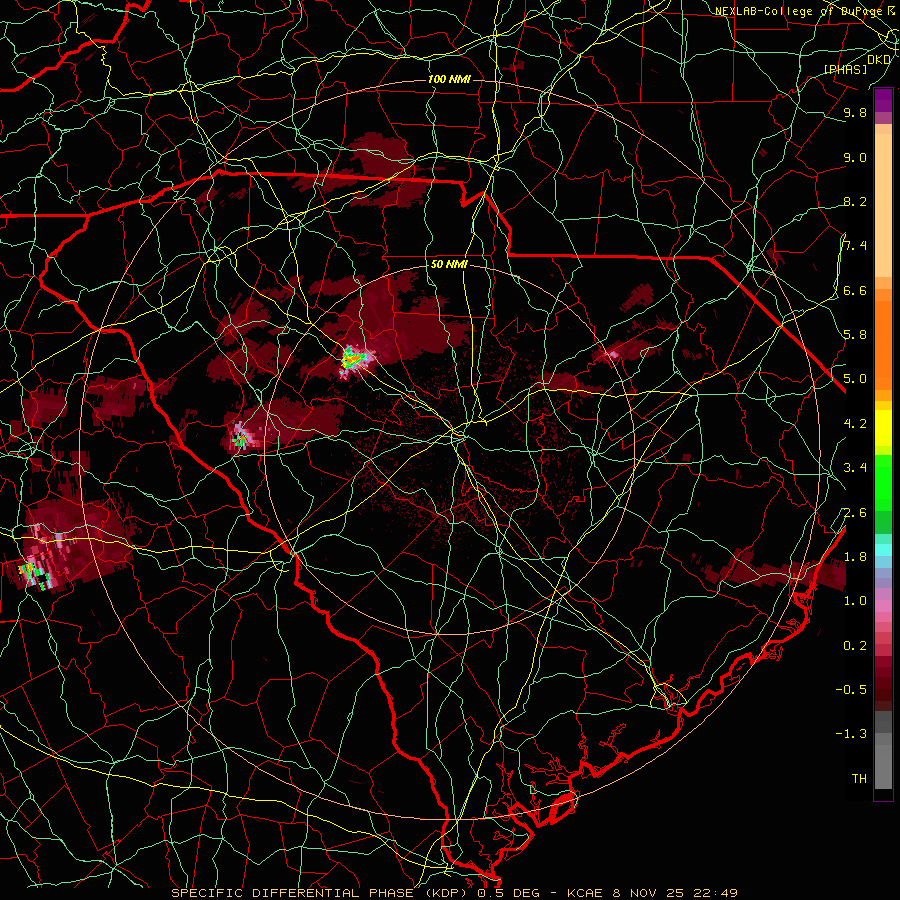Select the 7.4 scale label
The image size is (900, 900).
coord(855,246)
